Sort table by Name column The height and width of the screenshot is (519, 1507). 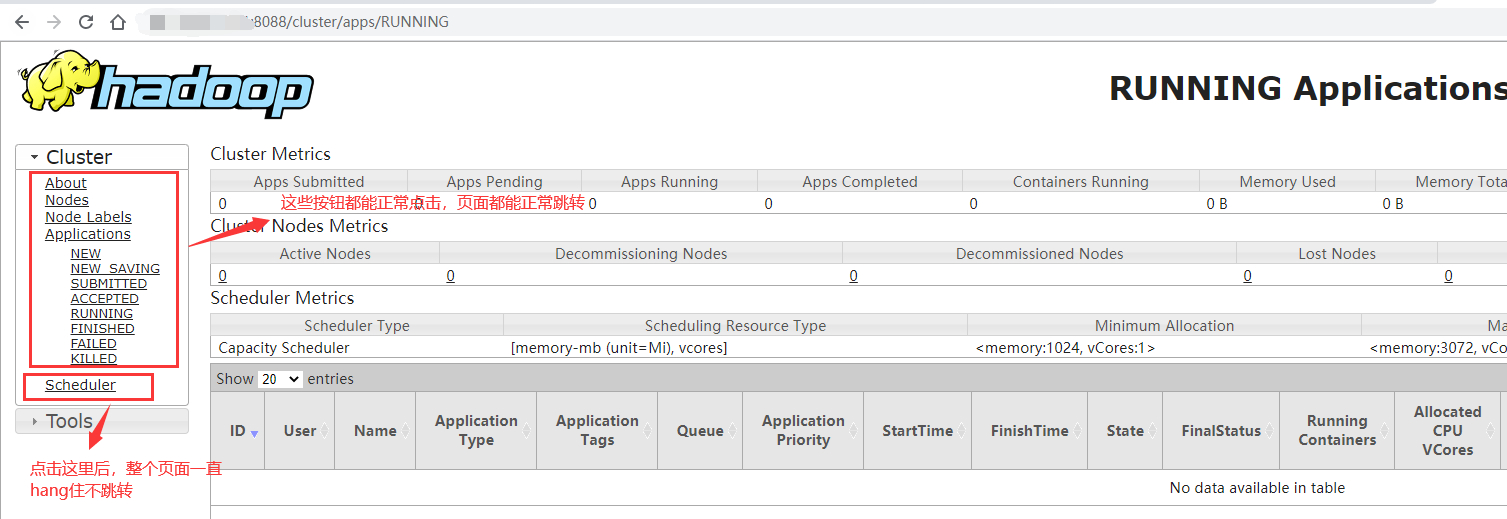[375, 431]
